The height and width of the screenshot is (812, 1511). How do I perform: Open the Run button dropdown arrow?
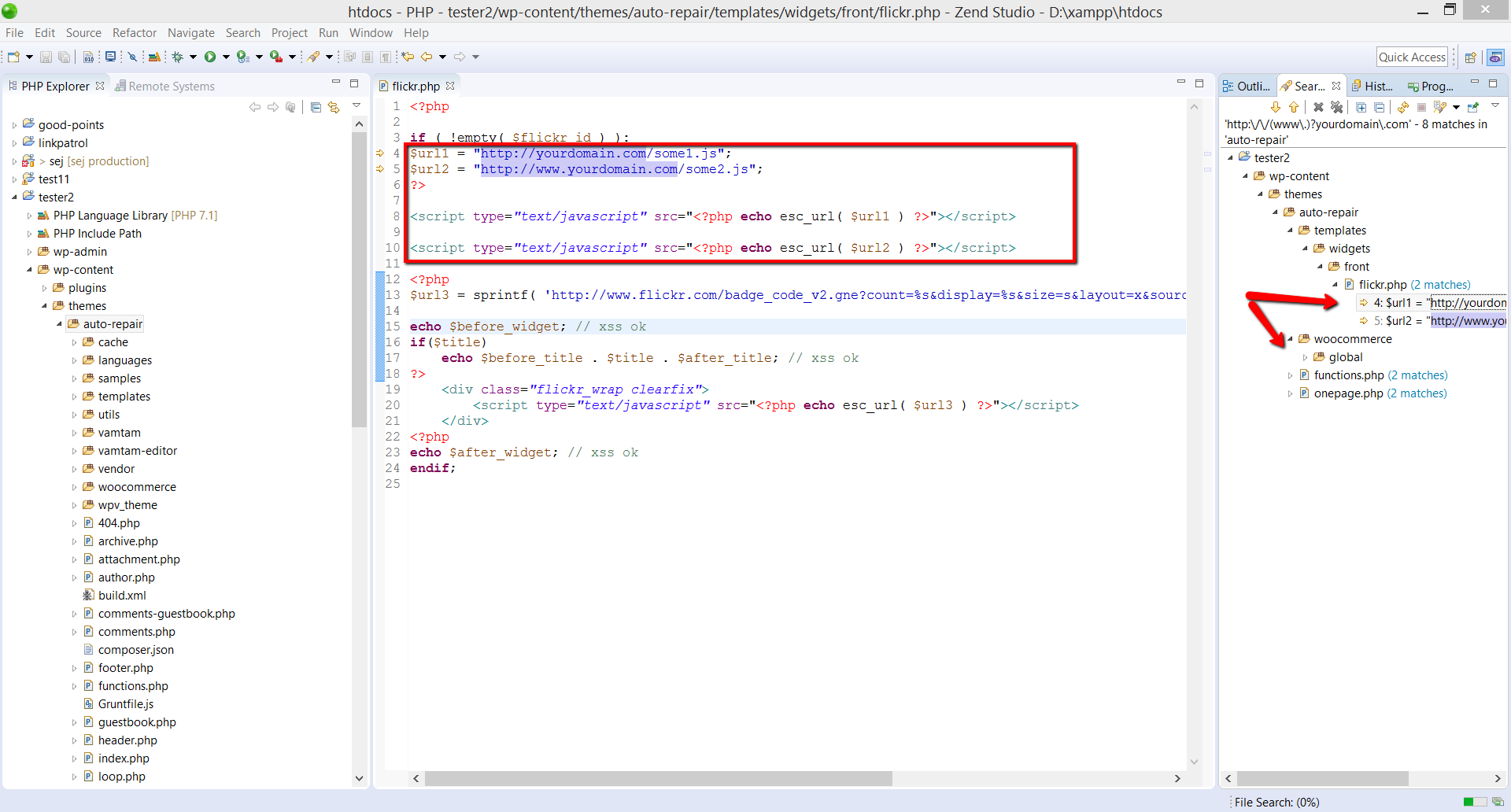226,57
